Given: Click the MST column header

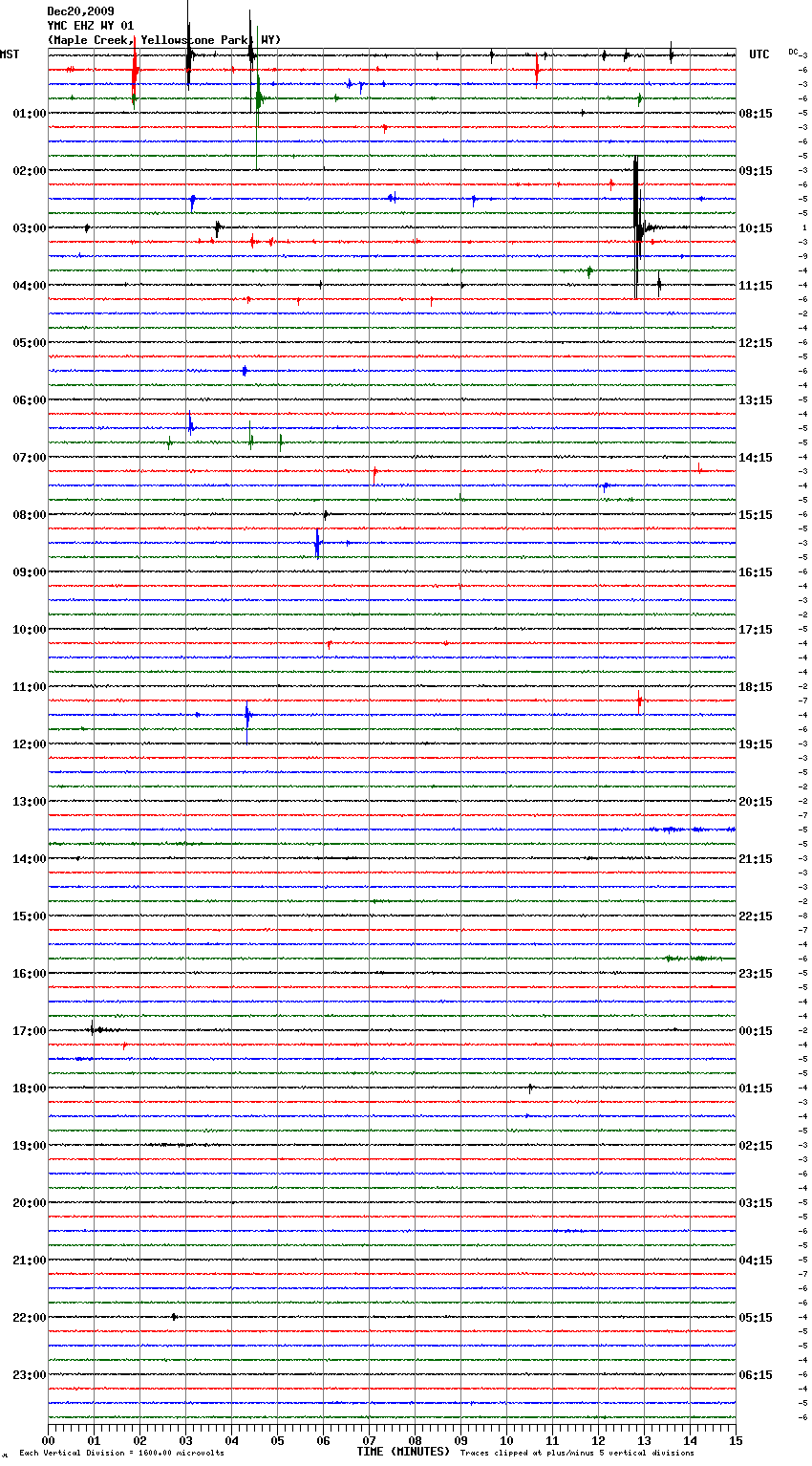Looking at the screenshot, I should pyautogui.click(x=10, y=54).
